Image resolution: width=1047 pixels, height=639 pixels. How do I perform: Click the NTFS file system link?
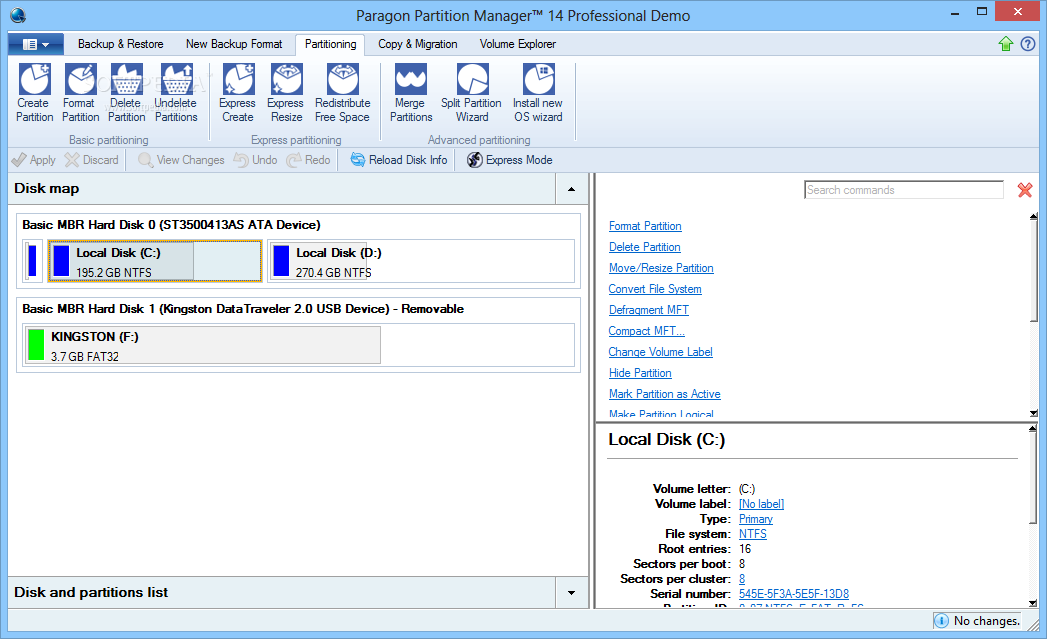pos(753,534)
